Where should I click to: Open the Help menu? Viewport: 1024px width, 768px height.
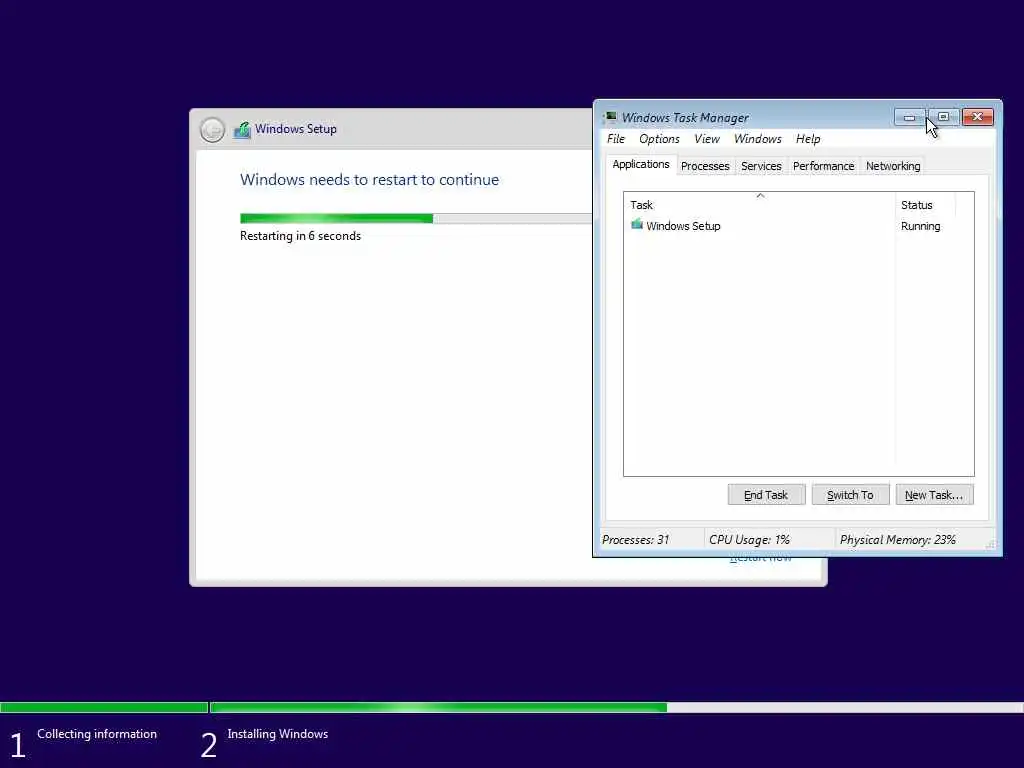tap(808, 139)
